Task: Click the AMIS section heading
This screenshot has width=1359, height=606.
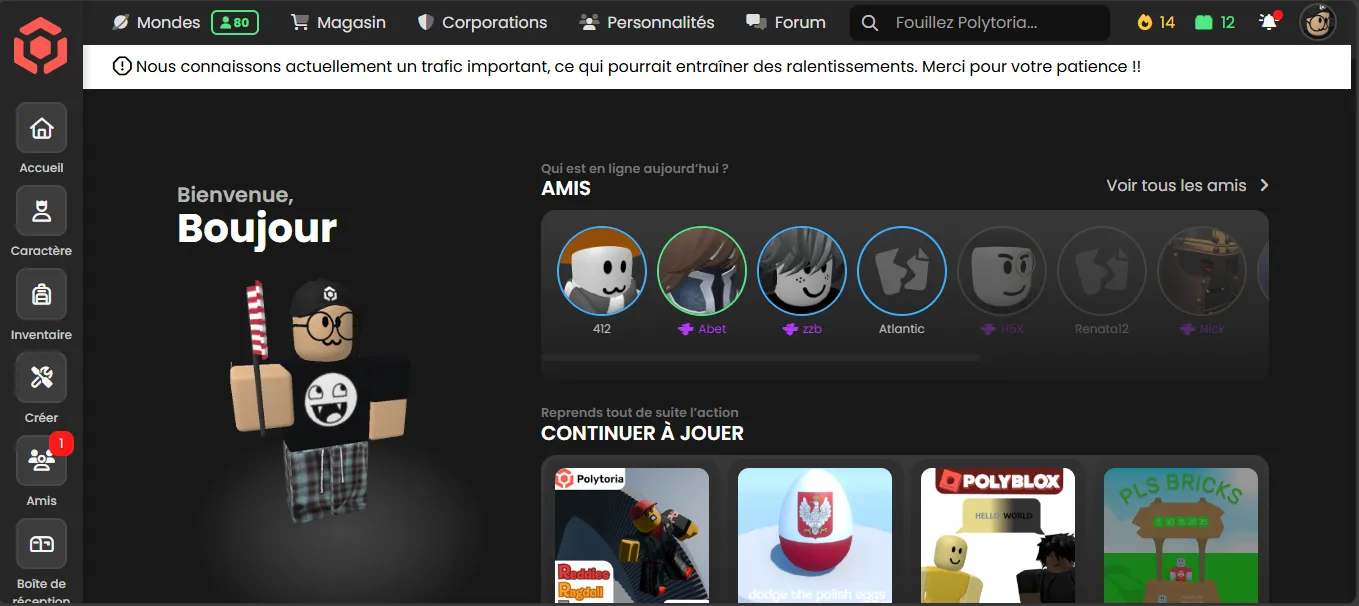Action: click(566, 188)
